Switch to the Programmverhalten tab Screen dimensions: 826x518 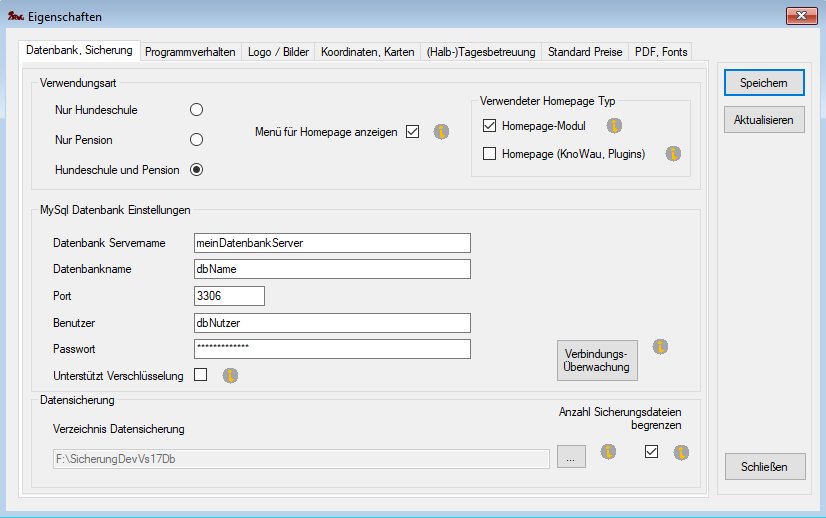point(190,52)
